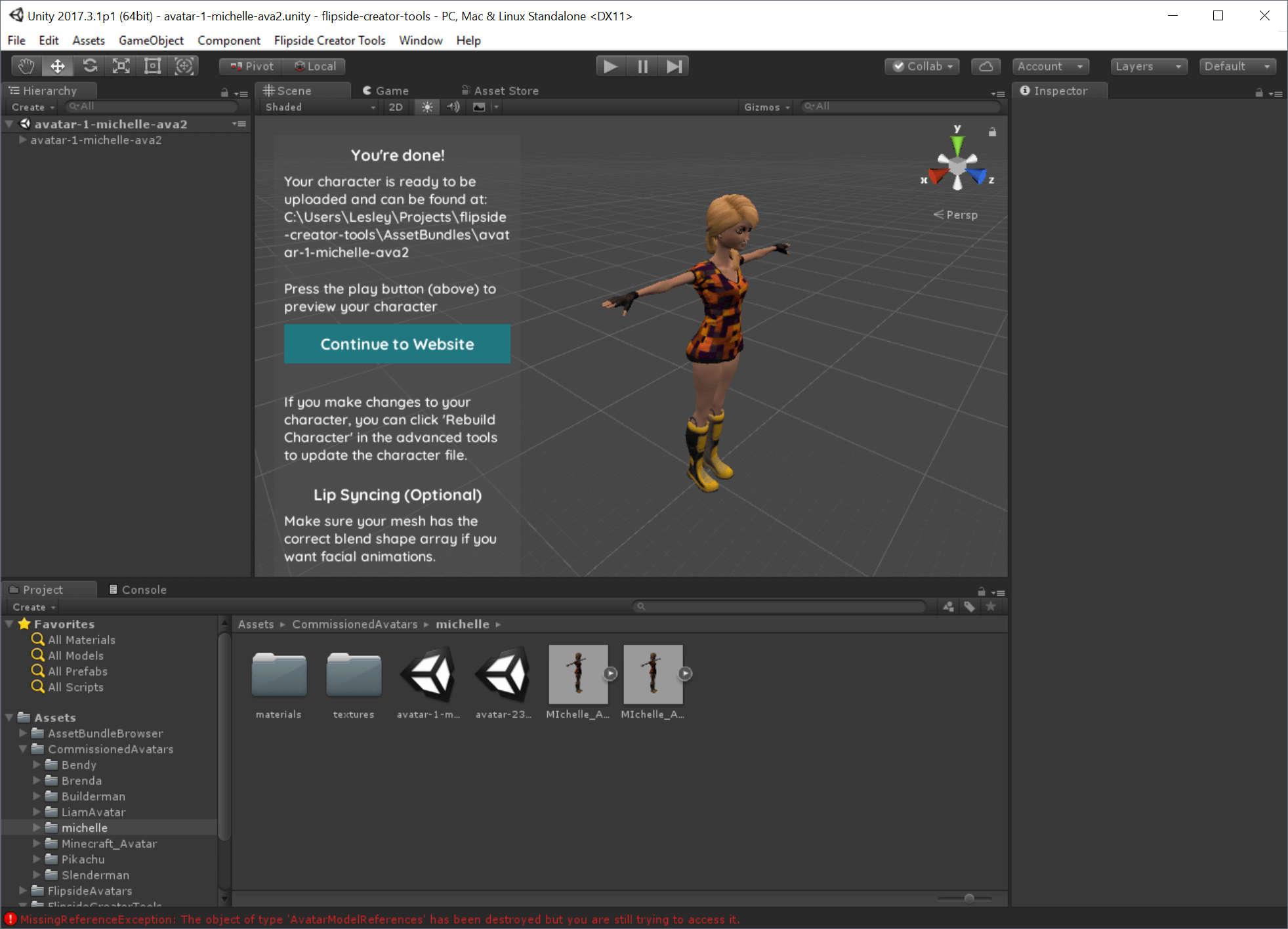The width and height of the screenshot is (1288, 929).
Task: Switch to the Asset Store tab
Action: [500, 91]
